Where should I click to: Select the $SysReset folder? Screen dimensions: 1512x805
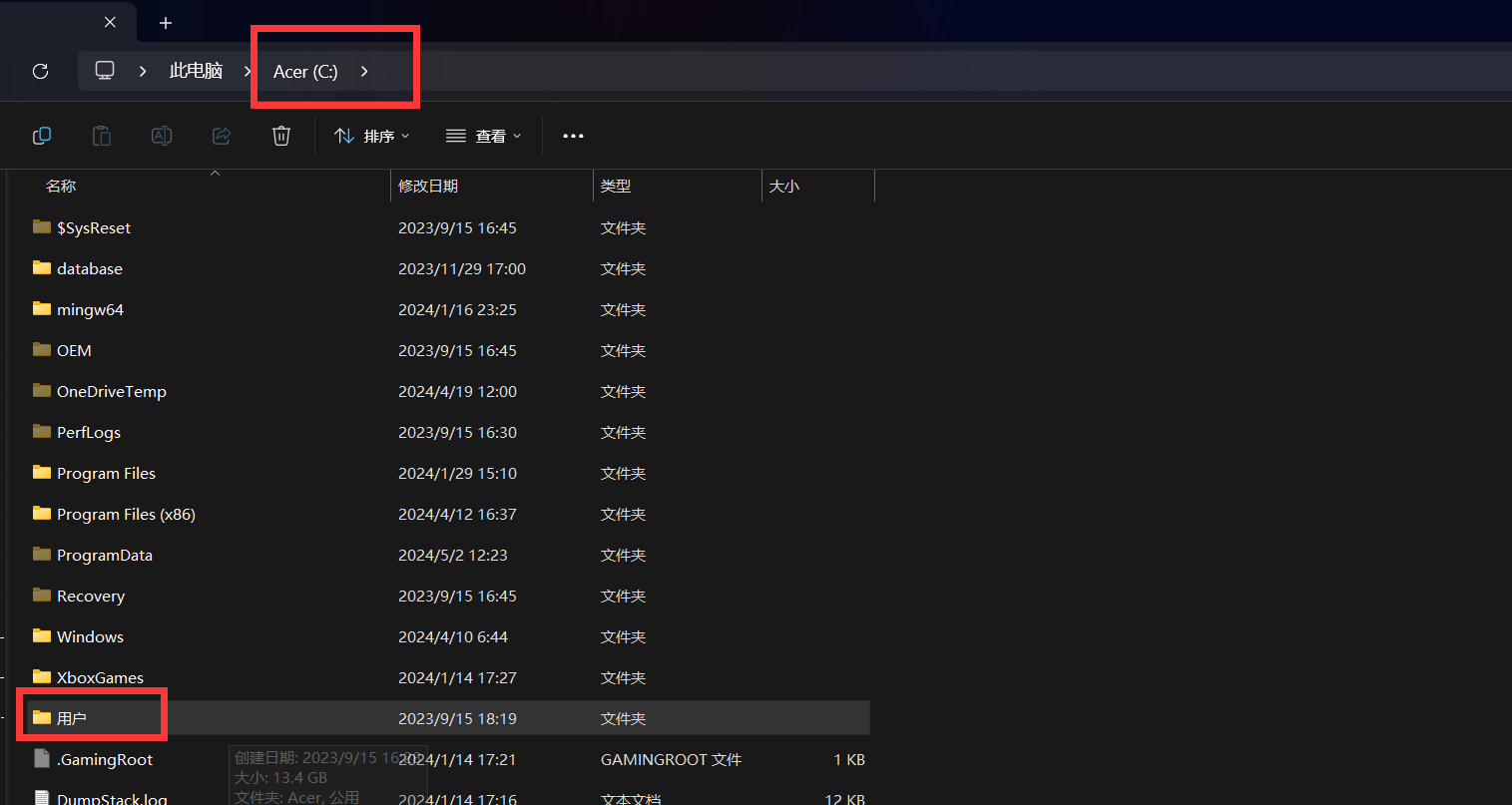pos(94,227)
